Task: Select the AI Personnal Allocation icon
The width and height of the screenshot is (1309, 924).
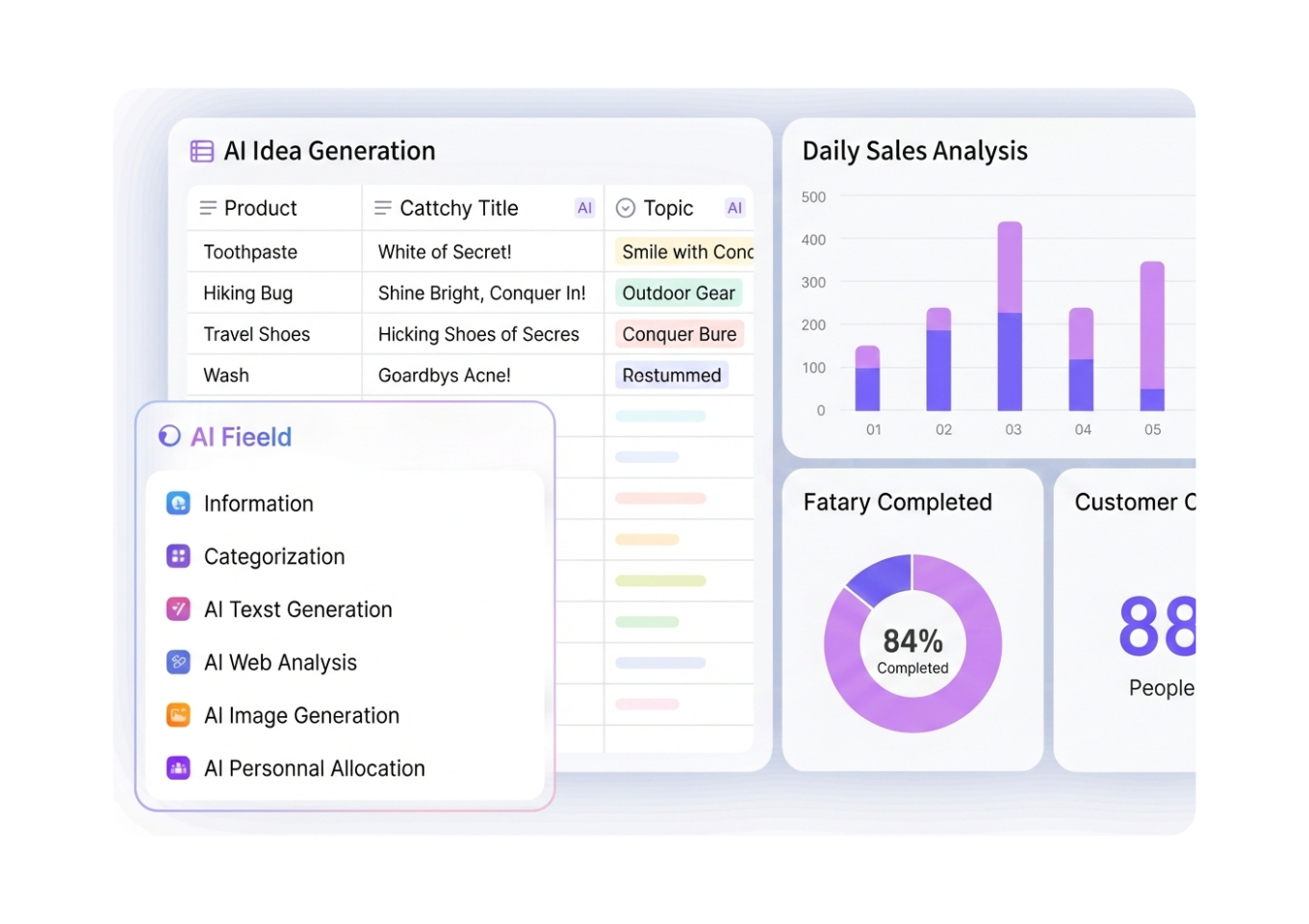Action: click(x=178, y=767)
